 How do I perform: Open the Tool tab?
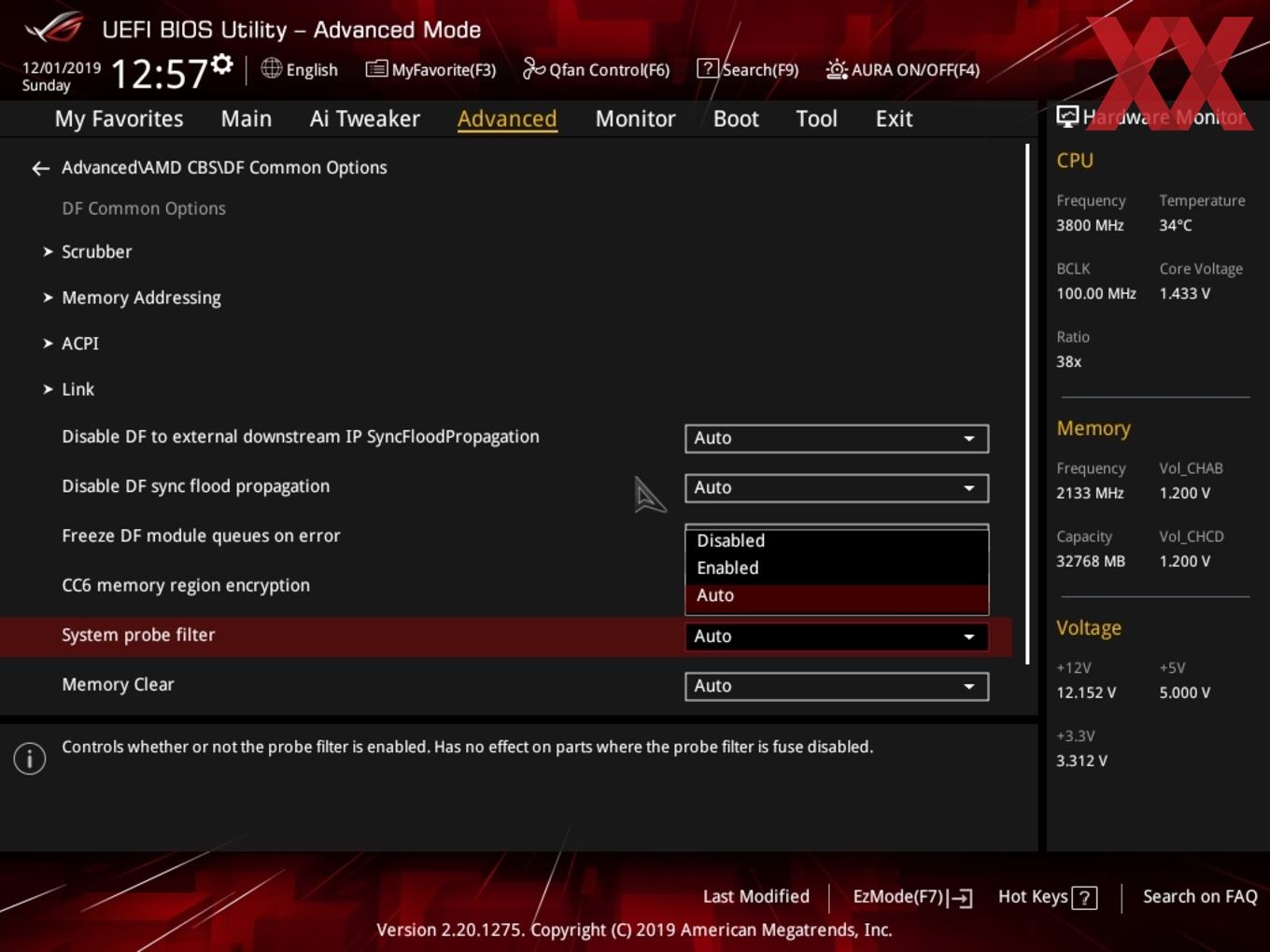click(x=816, y=119)
